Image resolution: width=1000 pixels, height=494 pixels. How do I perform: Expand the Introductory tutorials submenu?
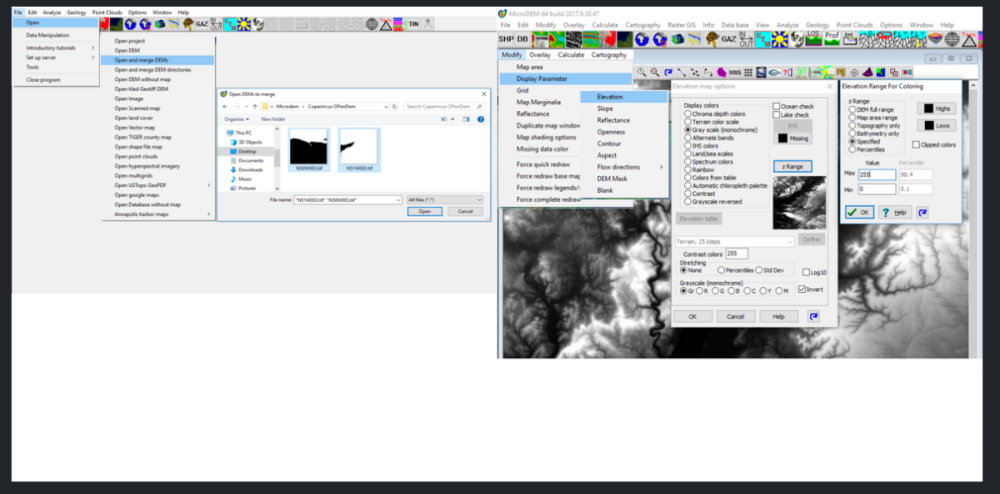(55, 47)
